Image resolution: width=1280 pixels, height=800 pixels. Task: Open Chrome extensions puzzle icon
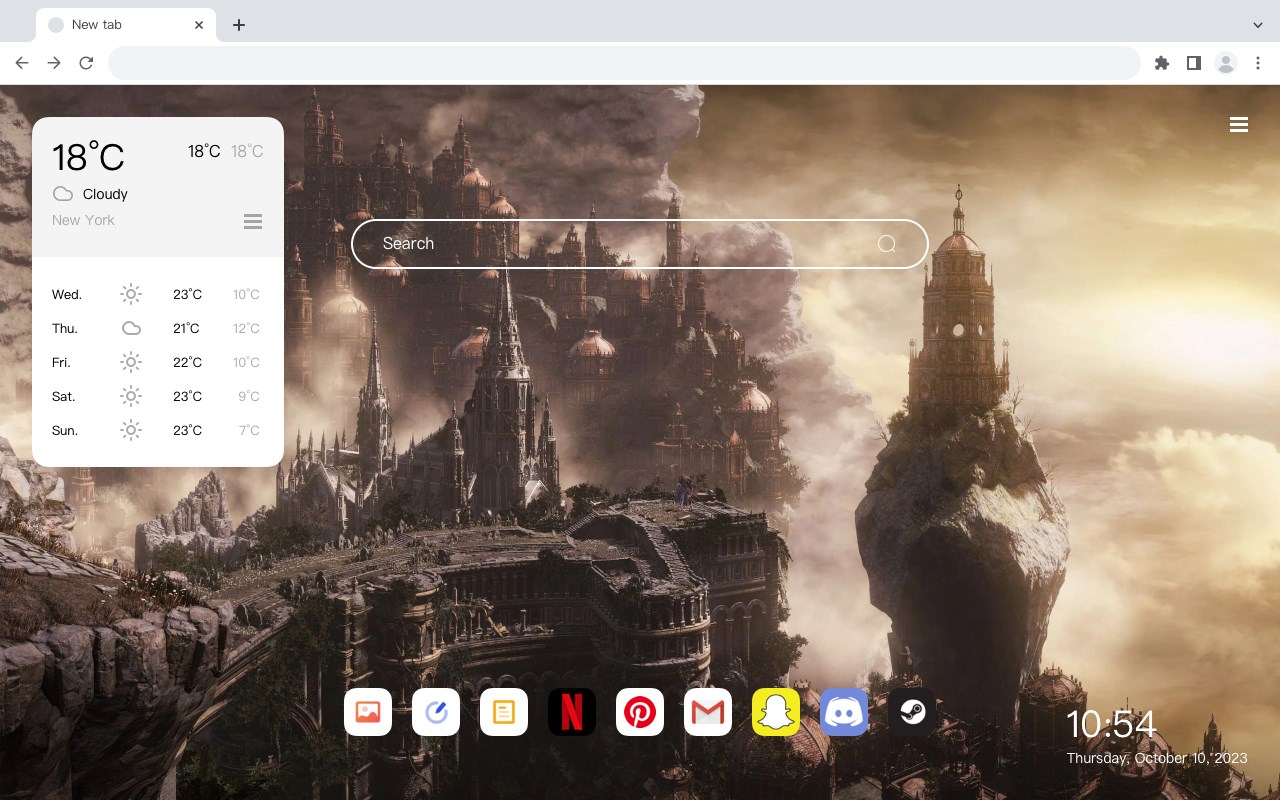1161,63
